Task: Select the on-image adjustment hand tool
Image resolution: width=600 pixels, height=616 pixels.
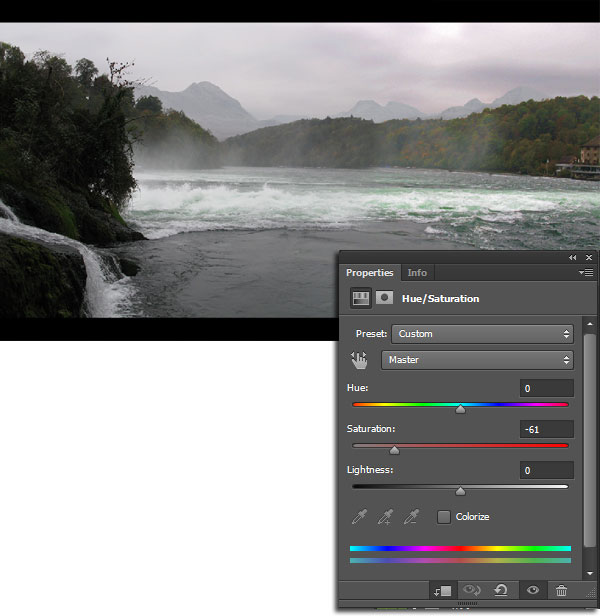Action: [359, 360]
